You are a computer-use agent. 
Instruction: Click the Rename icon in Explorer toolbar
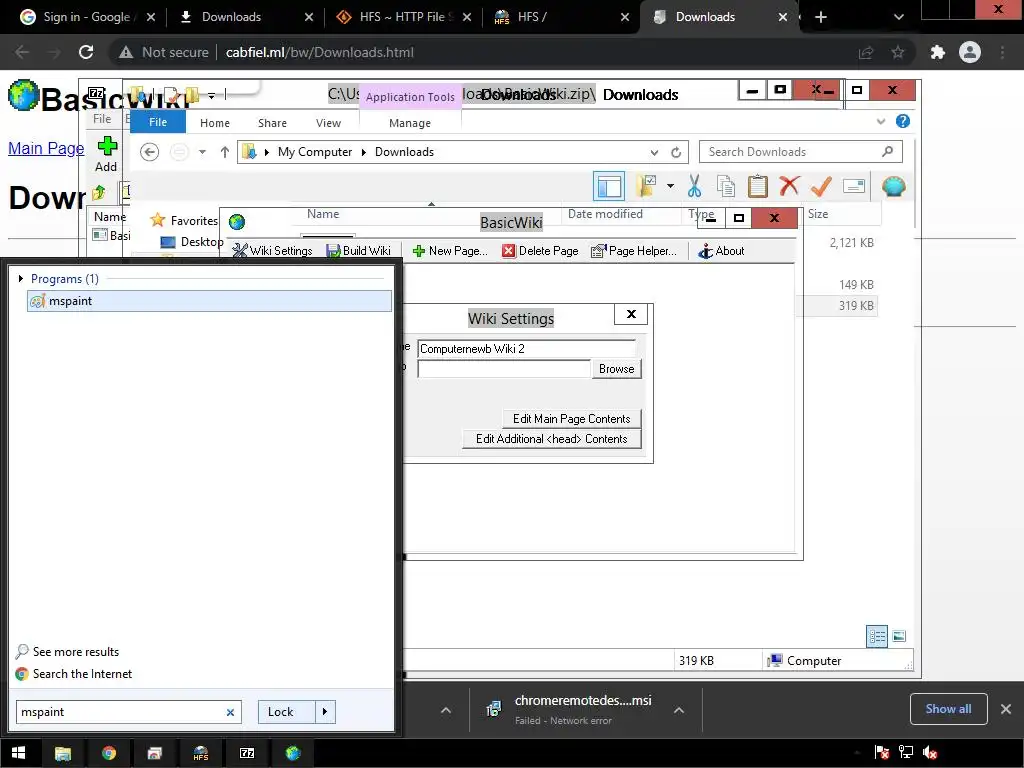point(854,187)
